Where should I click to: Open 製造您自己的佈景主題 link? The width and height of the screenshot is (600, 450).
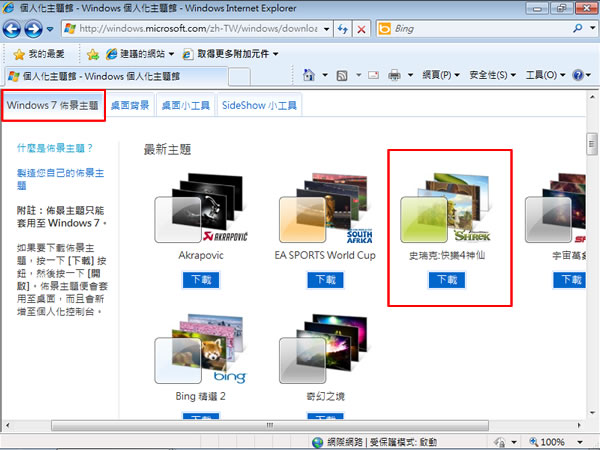(x=60, y=179)
